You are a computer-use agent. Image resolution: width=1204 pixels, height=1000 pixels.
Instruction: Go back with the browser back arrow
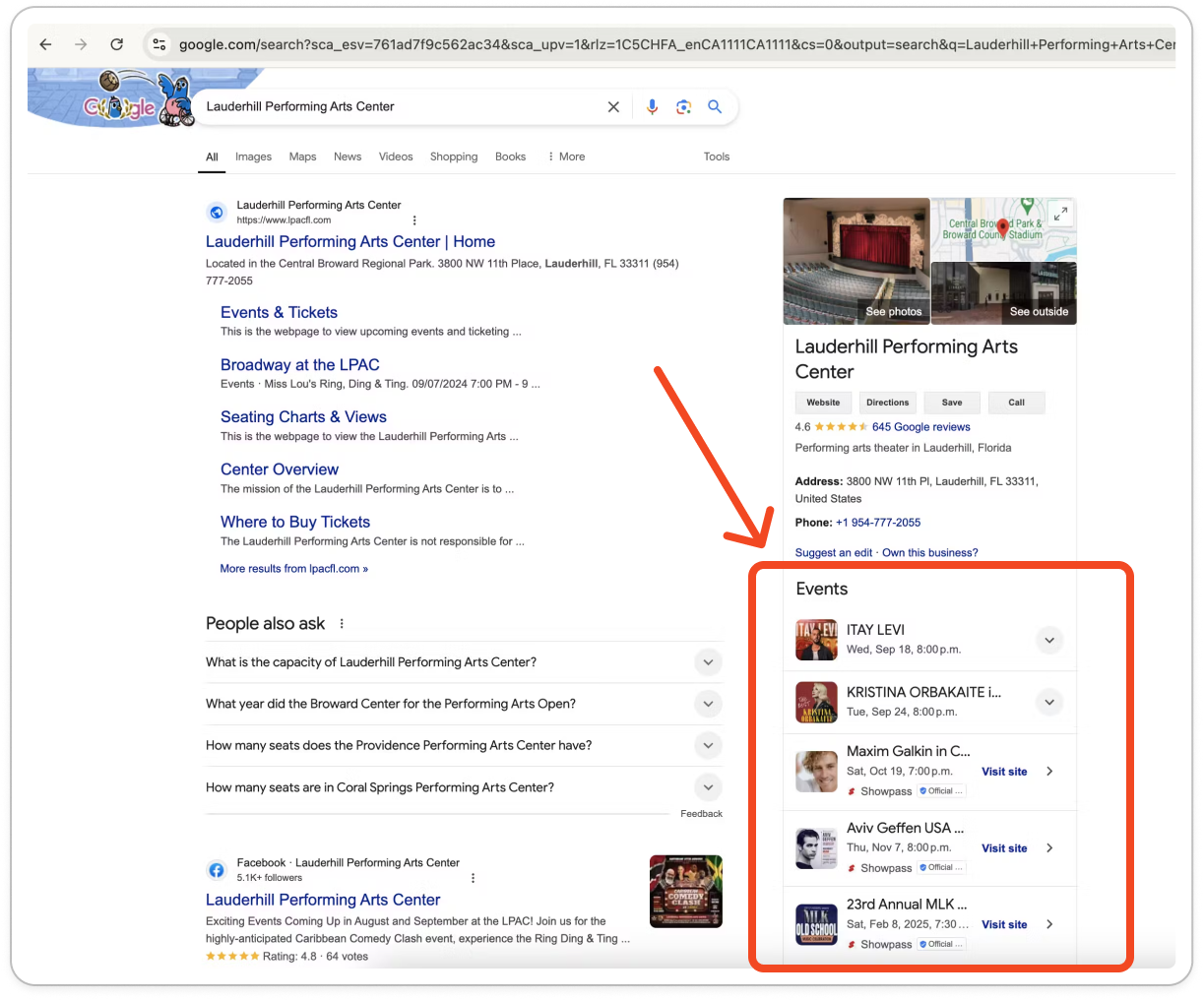45,44
